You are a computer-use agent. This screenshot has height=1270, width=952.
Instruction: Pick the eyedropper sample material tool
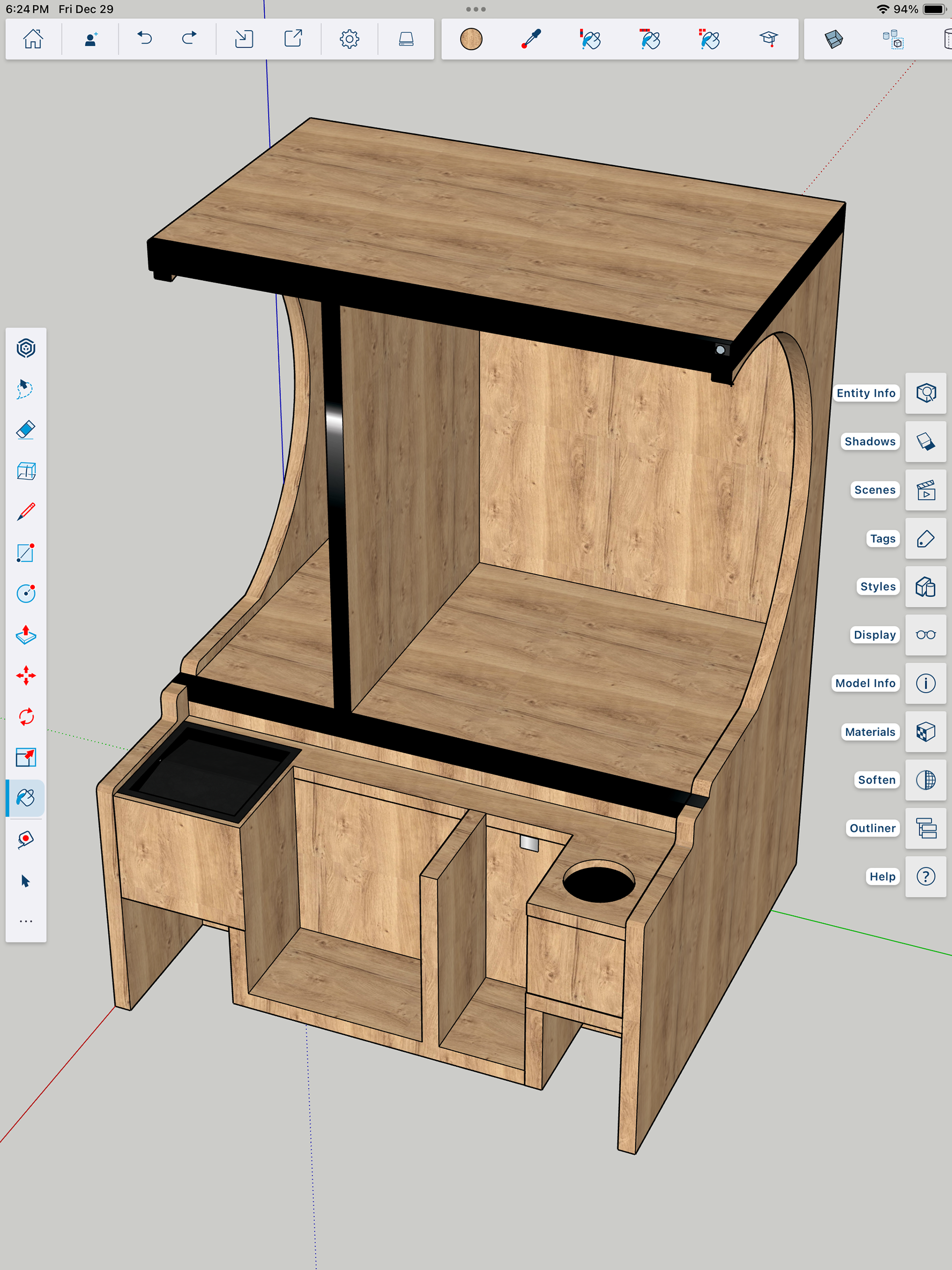click(531, 39)
